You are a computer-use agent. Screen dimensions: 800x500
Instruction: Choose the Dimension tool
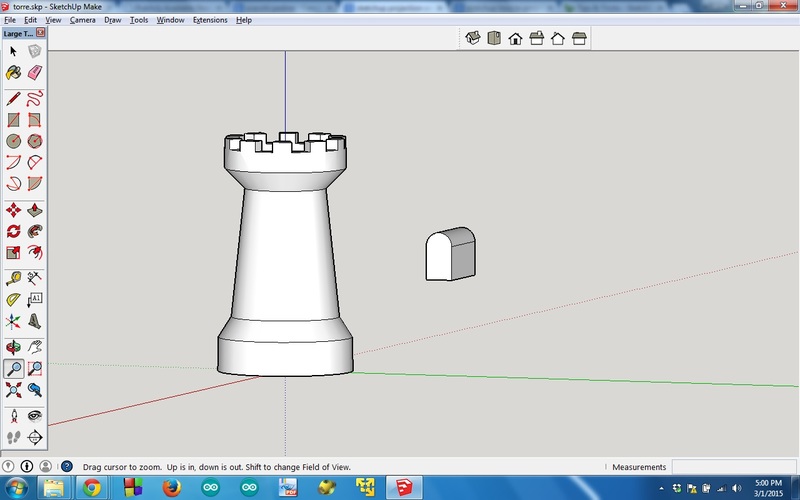34,278
